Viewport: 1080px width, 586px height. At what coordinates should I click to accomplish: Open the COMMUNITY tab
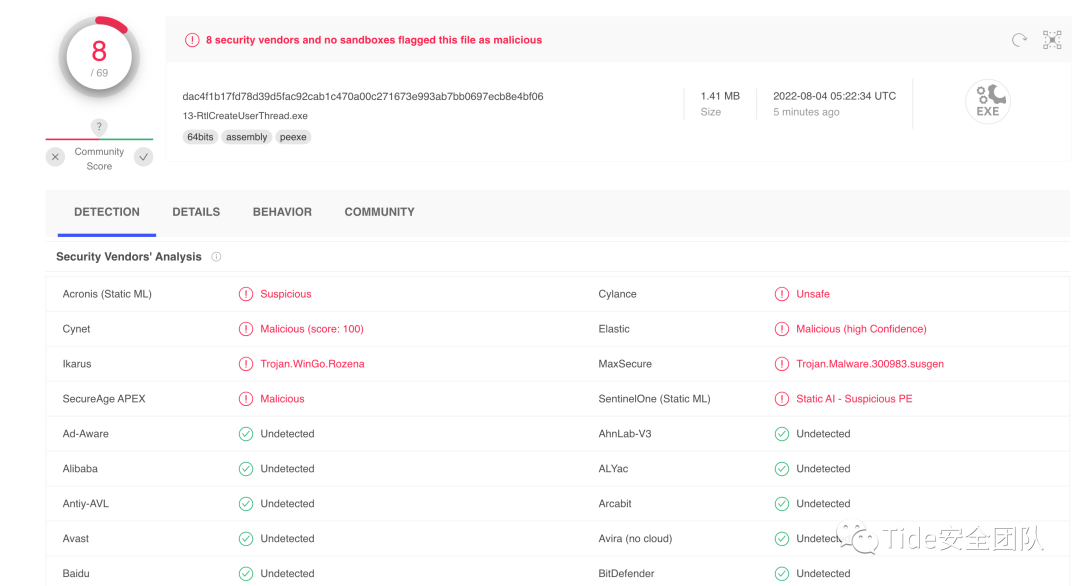point(380,212)
